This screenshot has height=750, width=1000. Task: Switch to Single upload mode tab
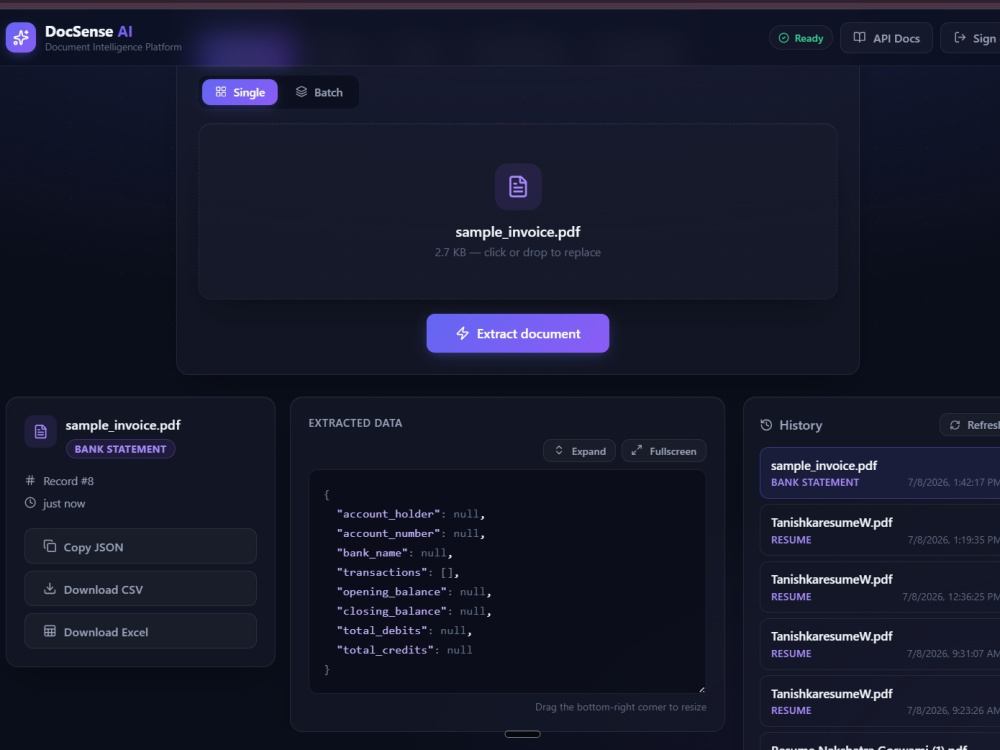pos(240,92)
